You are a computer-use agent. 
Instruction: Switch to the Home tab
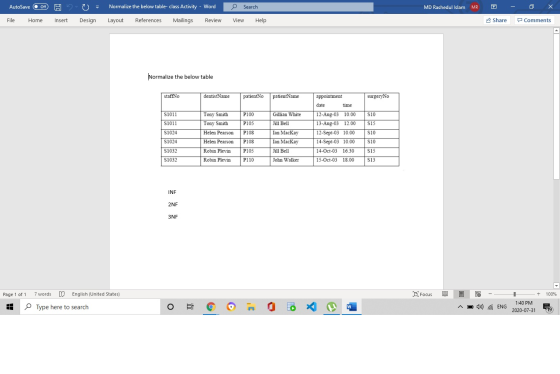[35, 20]
